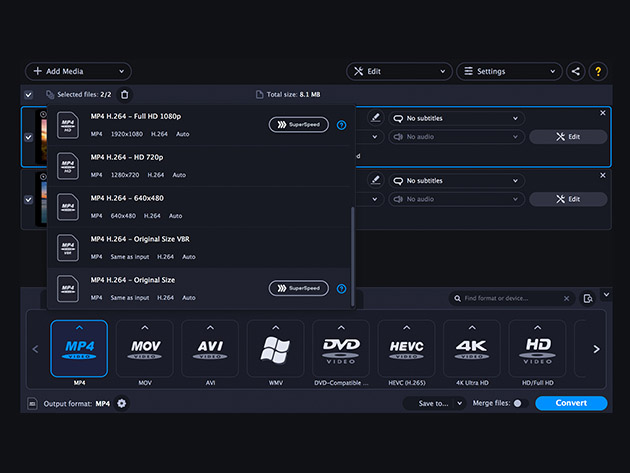The image size is (630, 473).
Task: Open No subtitles dropdown for first file
Action: coord(456,119)
